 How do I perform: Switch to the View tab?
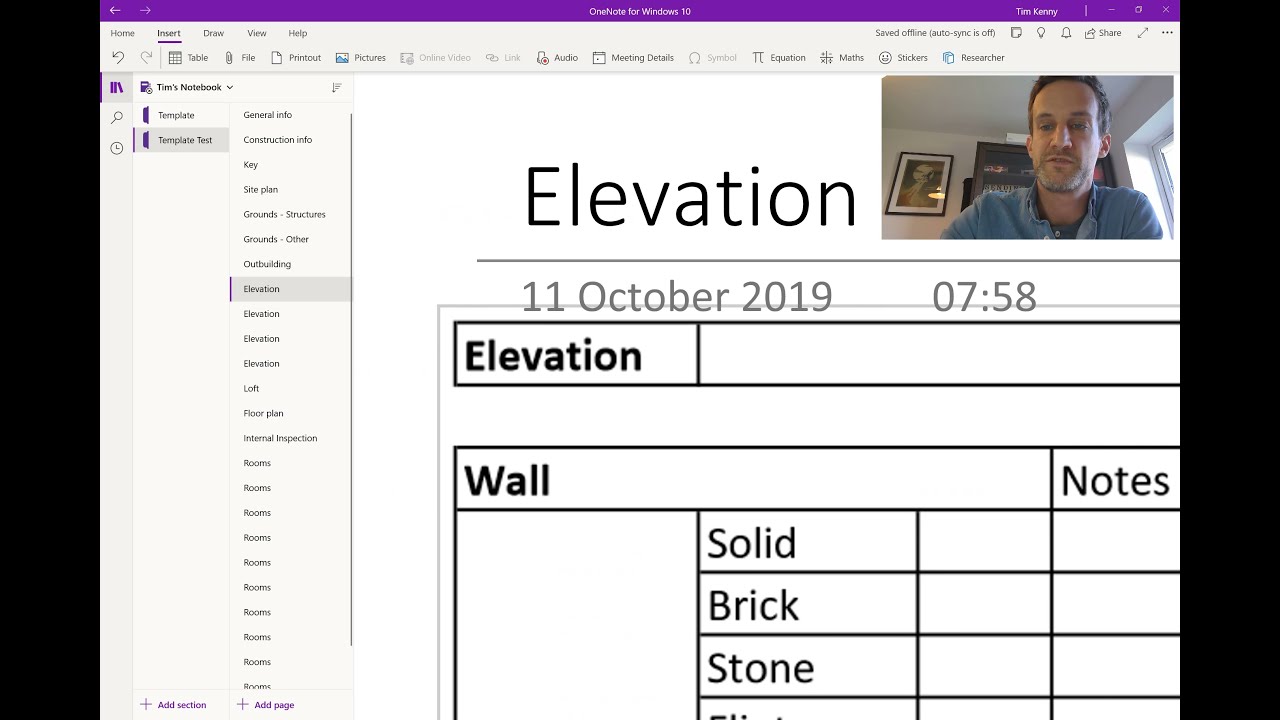coord(257,33)
